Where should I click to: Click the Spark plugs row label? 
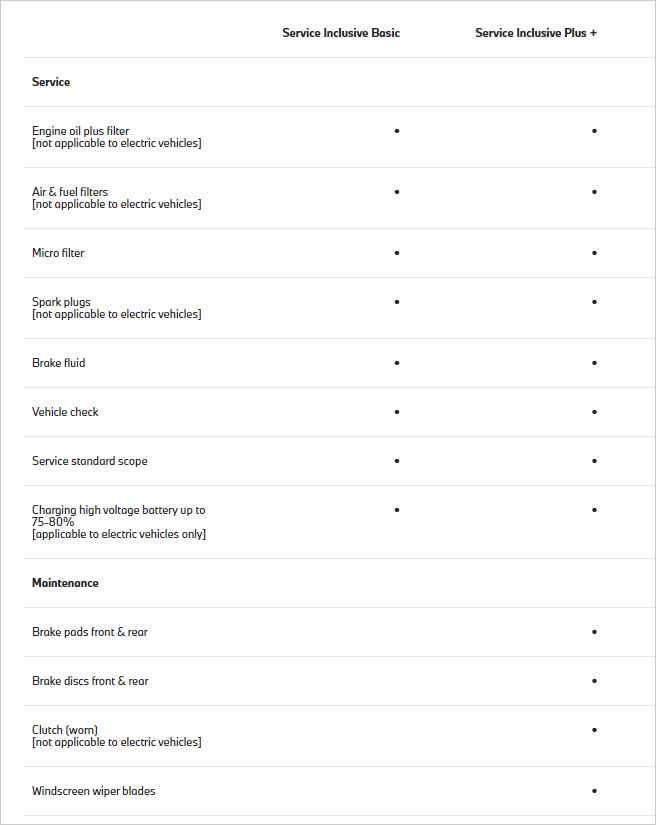tap(61, 302)
